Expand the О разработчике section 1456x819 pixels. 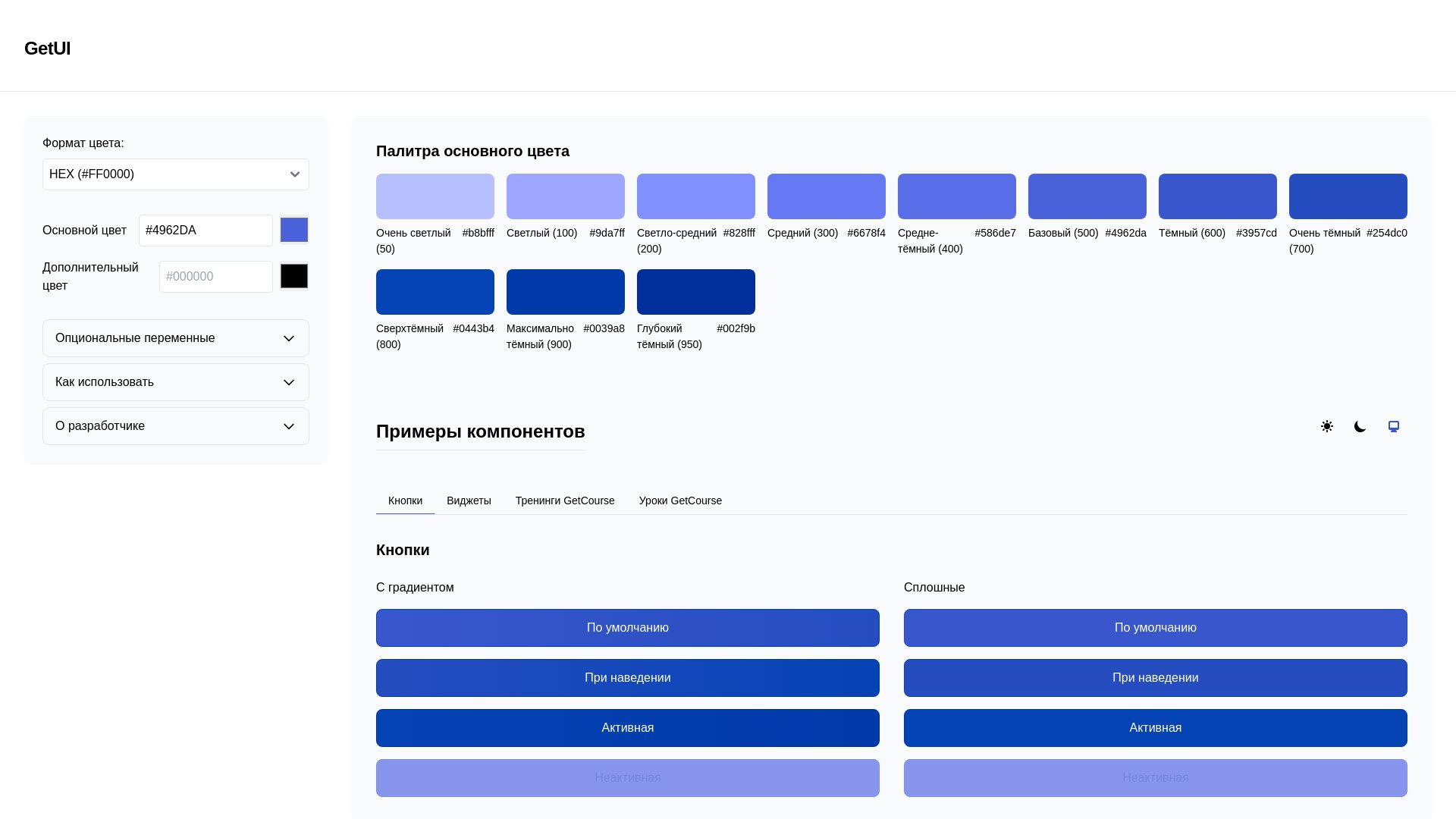click(176, 426)
